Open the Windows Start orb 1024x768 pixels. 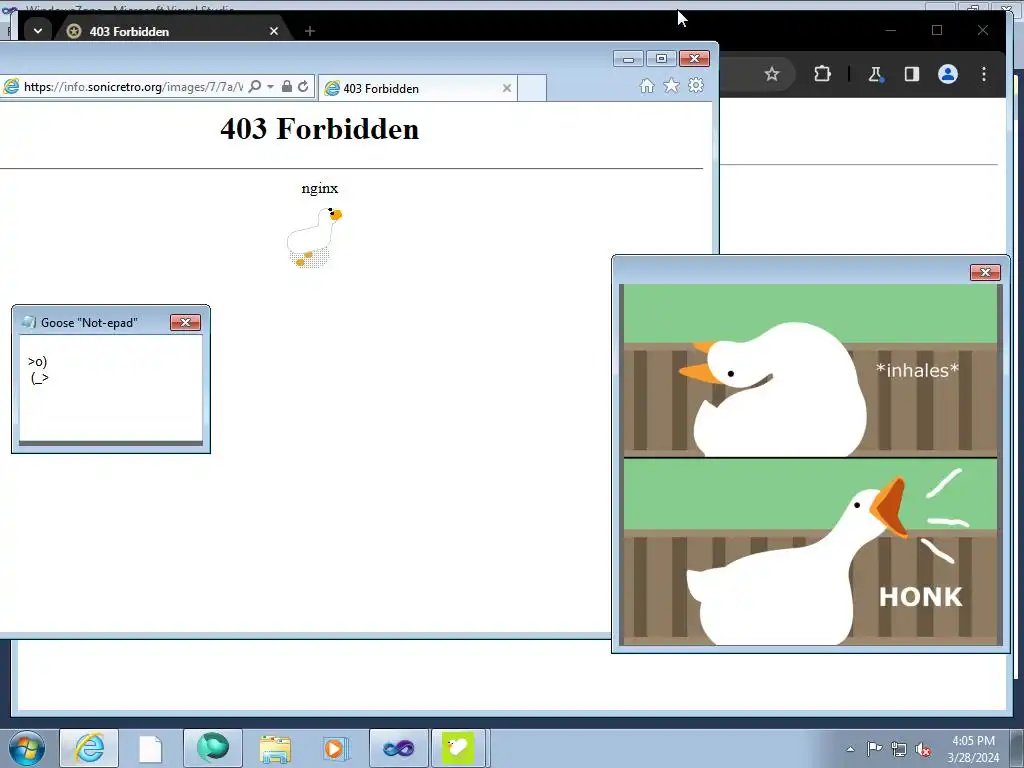[27, 748]
